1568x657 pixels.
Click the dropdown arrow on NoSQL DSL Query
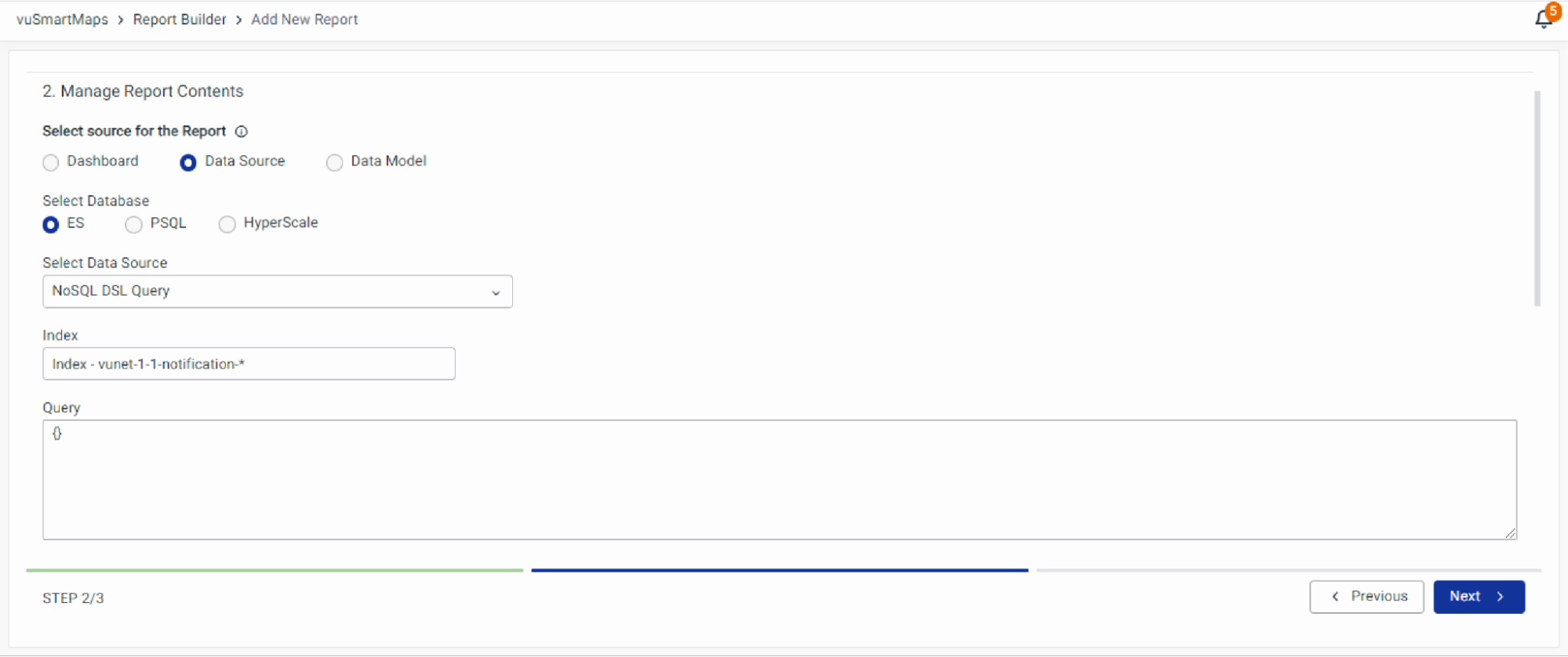(x=496, y=292)
